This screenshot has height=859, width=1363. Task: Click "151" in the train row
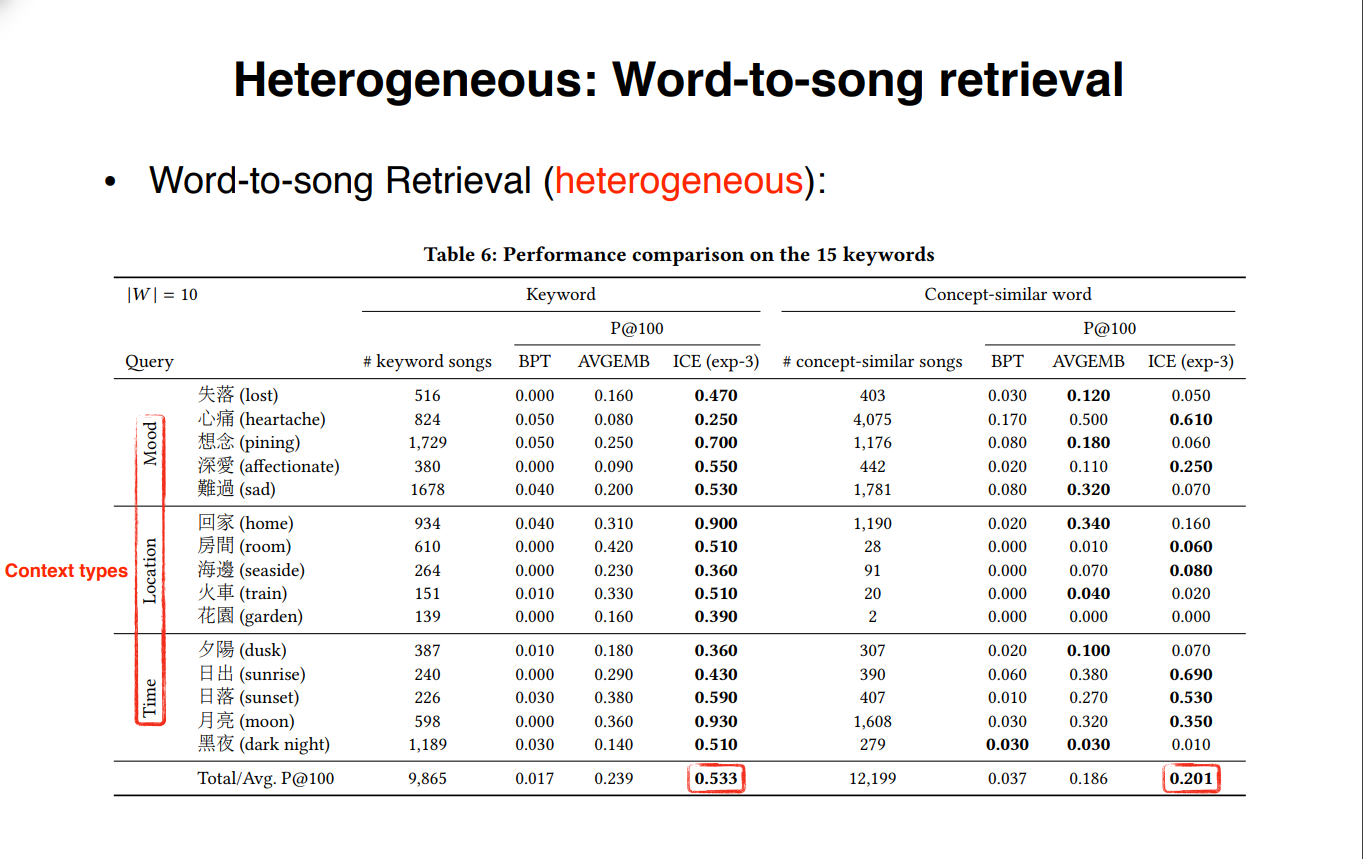[x=427, y=593]
